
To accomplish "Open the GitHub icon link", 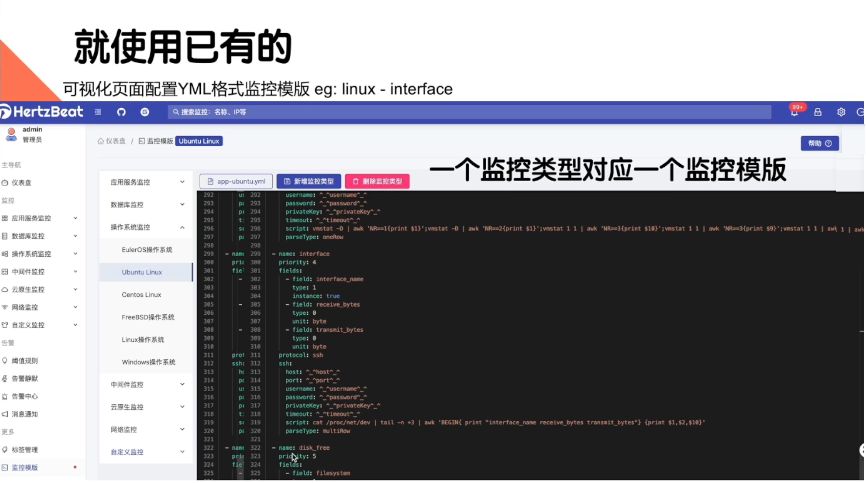I will (x=121, y=112).
